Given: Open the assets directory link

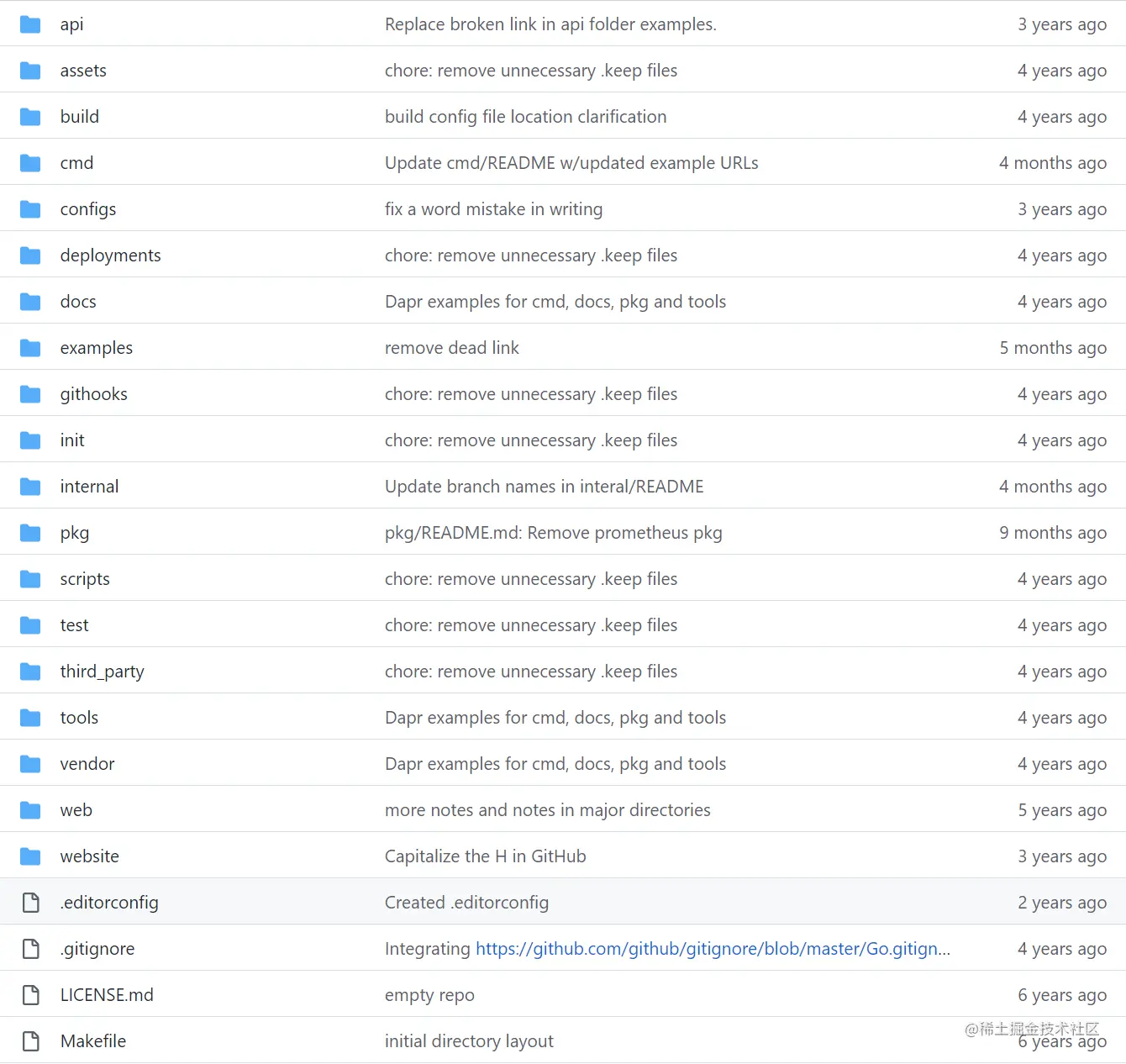Looking at the screenshot, I should 83,71.
